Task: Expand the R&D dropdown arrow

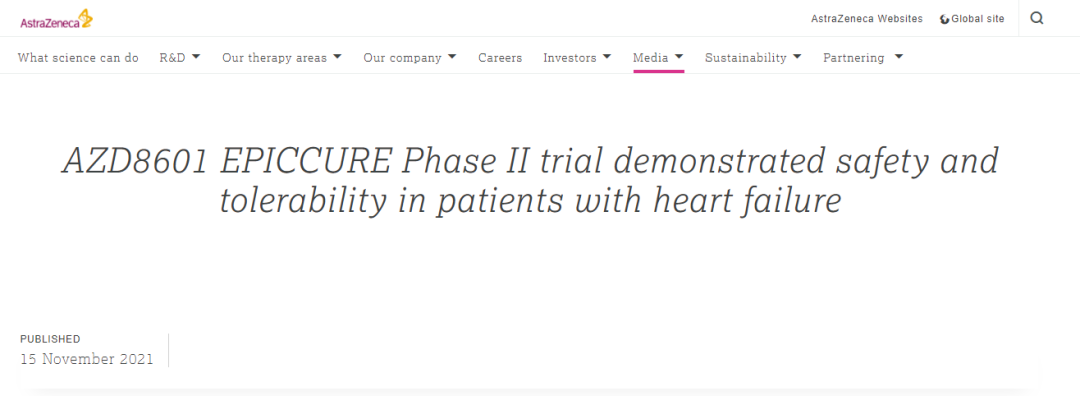Action: pyautogui.click(x=196, y=57)
